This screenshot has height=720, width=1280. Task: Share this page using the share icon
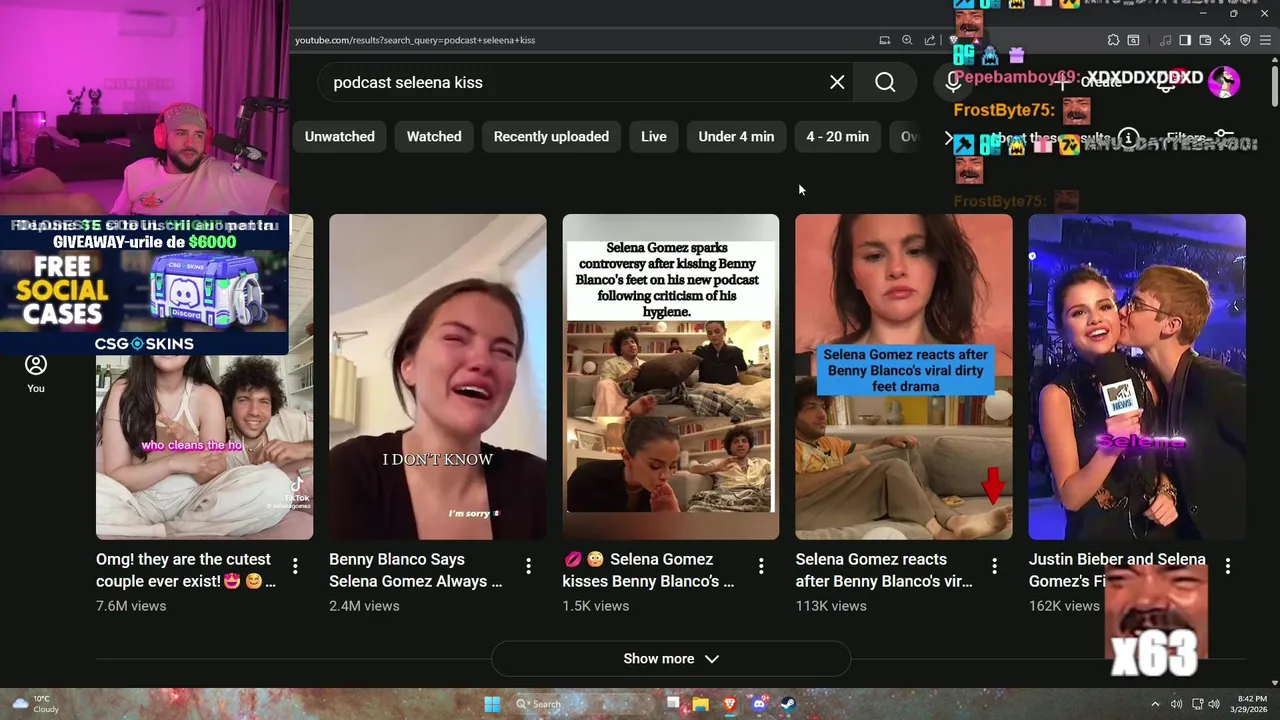[x=930, y=40]
